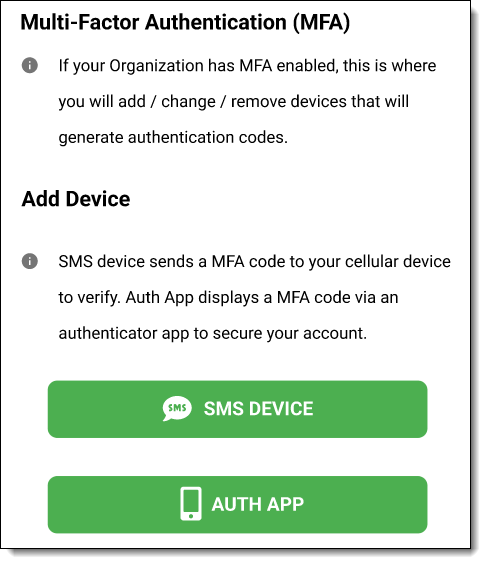Viewport: 486px width, 564px height.
Task: Click the words 'cellular device' in the description
Action: click(x=398, y=261)
